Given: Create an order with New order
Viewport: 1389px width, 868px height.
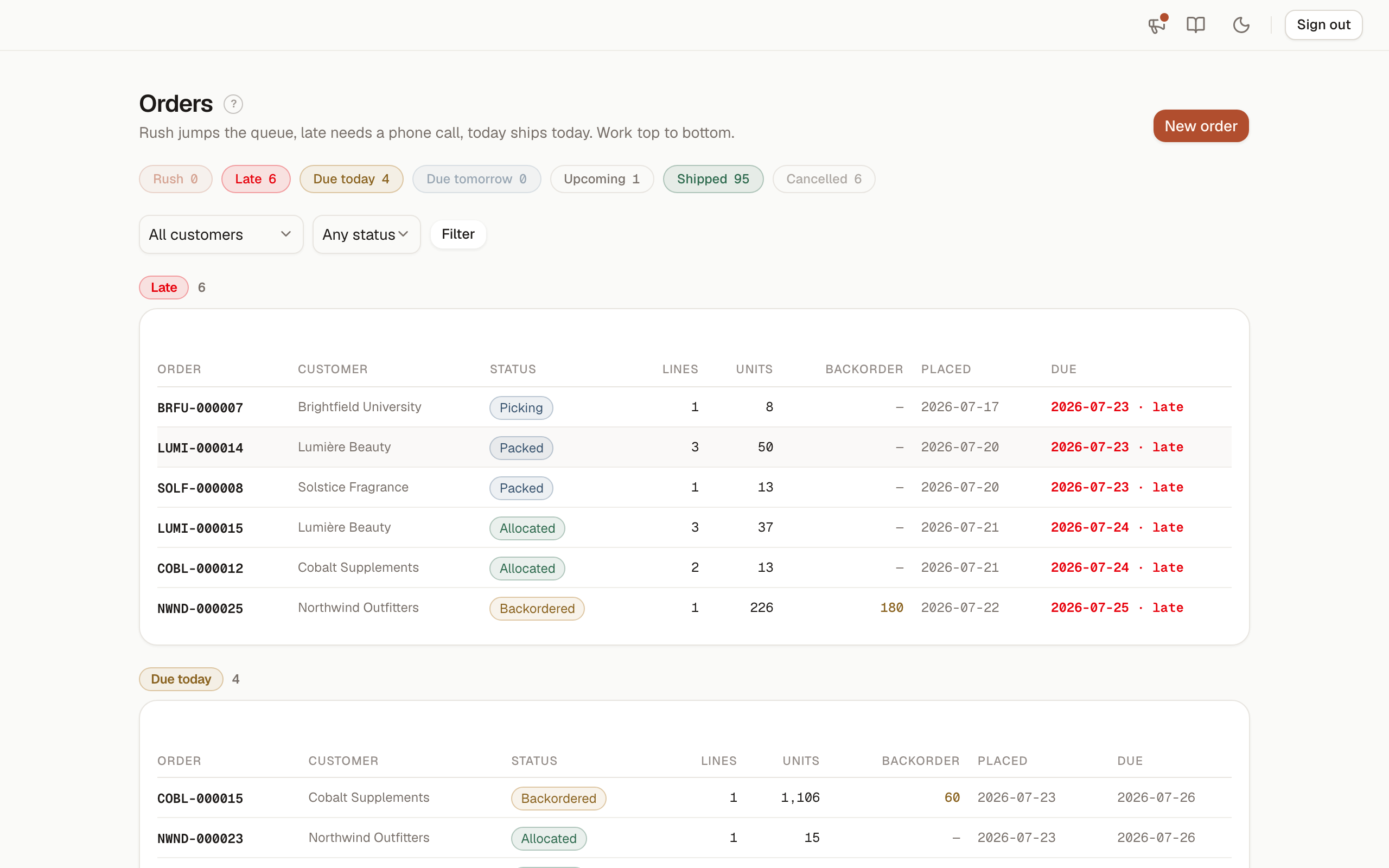Looking at the screenshot, I should pos(1201,126).
